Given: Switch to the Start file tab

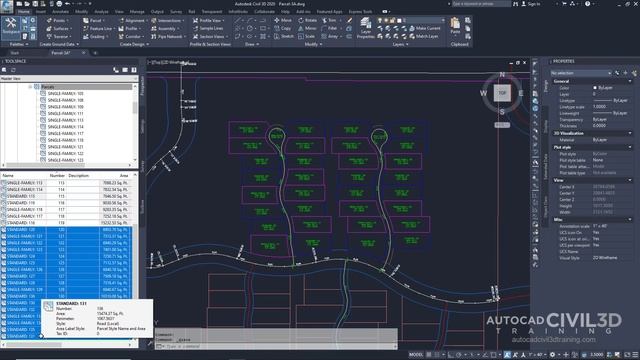Looking at the screenshot, I should [x=15, y=53].
